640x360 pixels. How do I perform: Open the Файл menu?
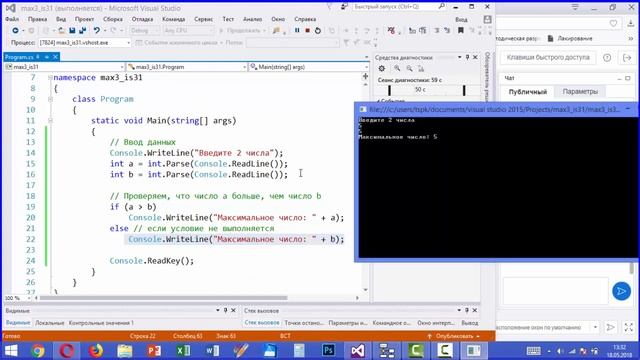[x=12, y=19]
